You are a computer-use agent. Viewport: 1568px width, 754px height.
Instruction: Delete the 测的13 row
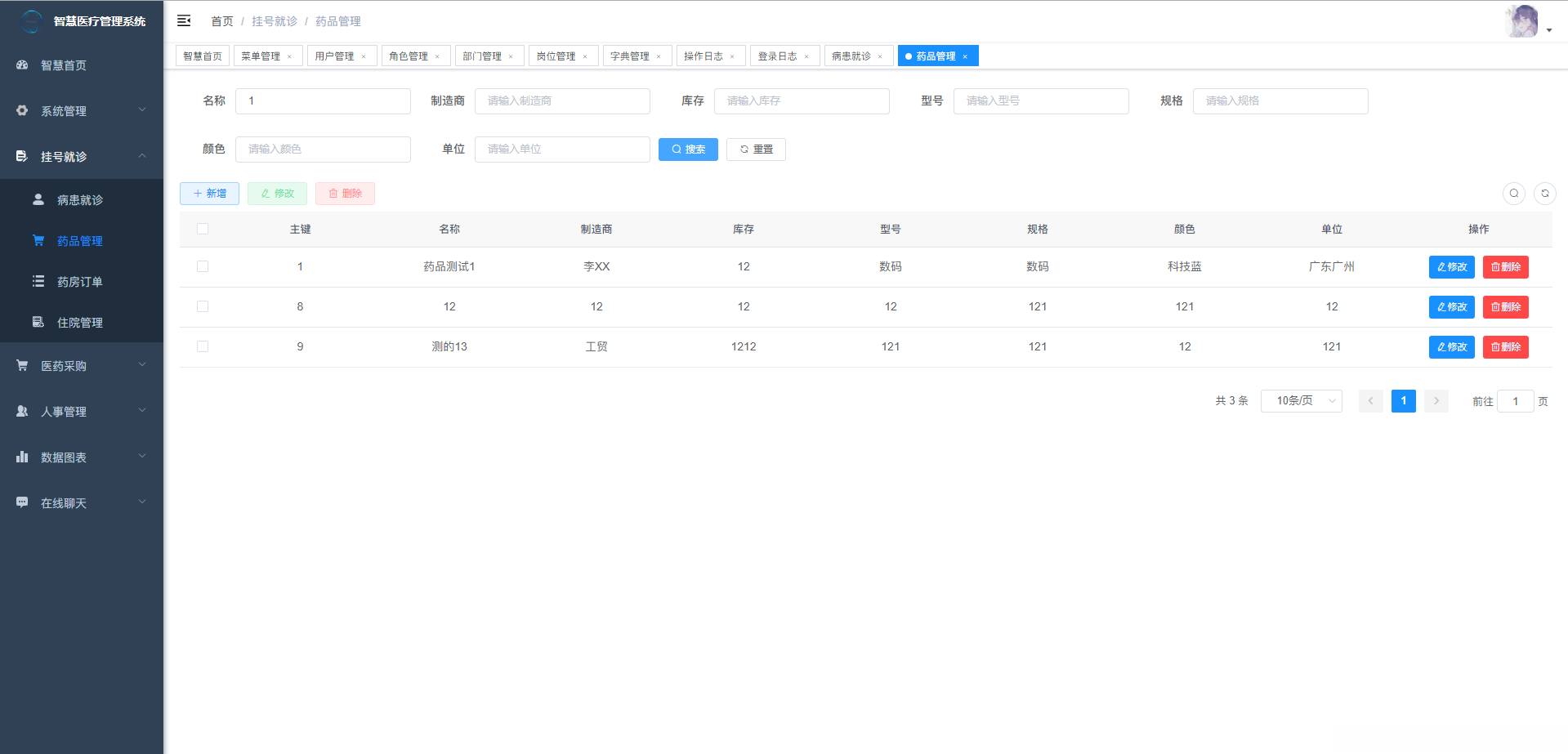click(x=1506, y=347)
